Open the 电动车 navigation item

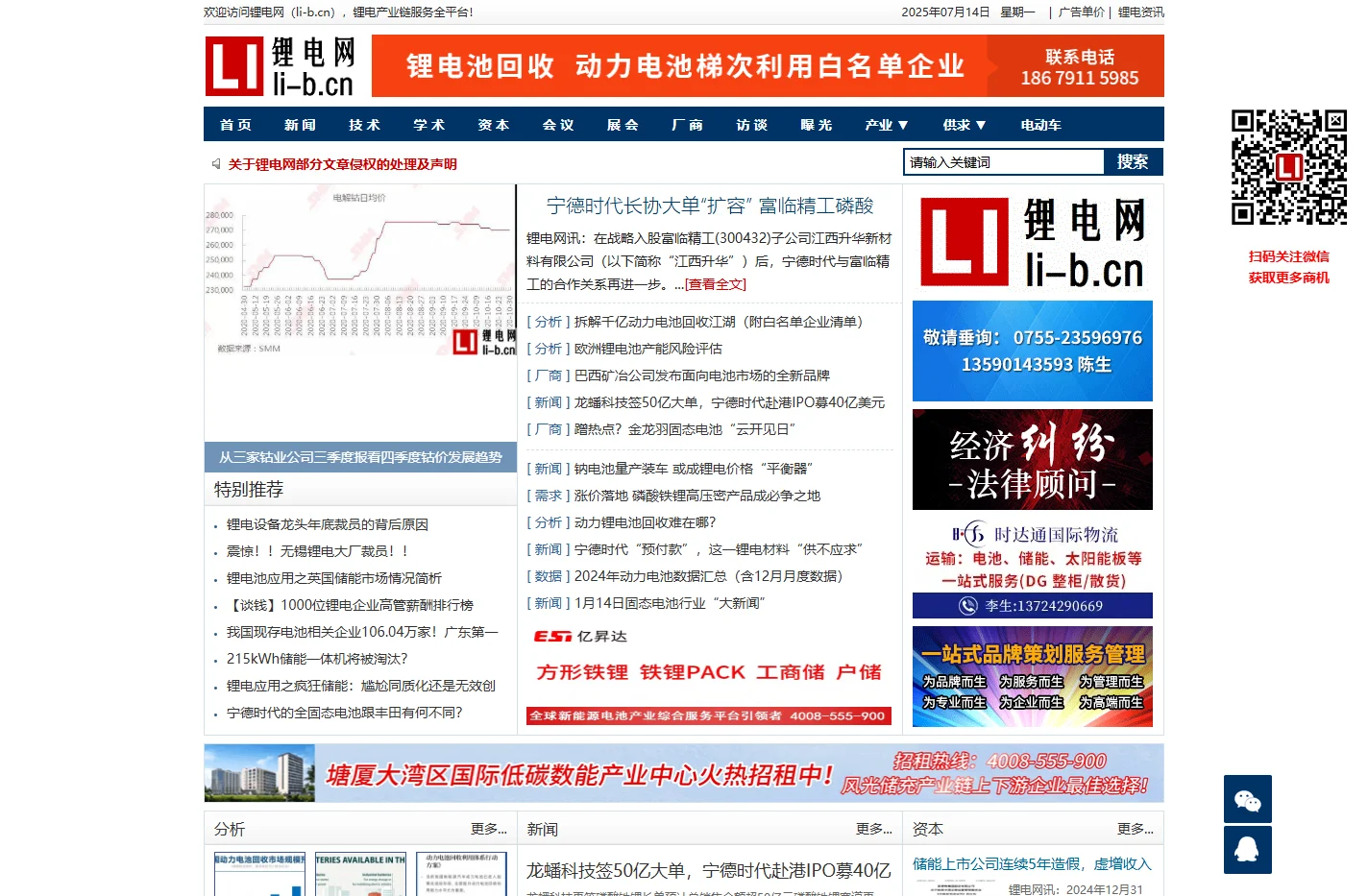[1040, 125]
